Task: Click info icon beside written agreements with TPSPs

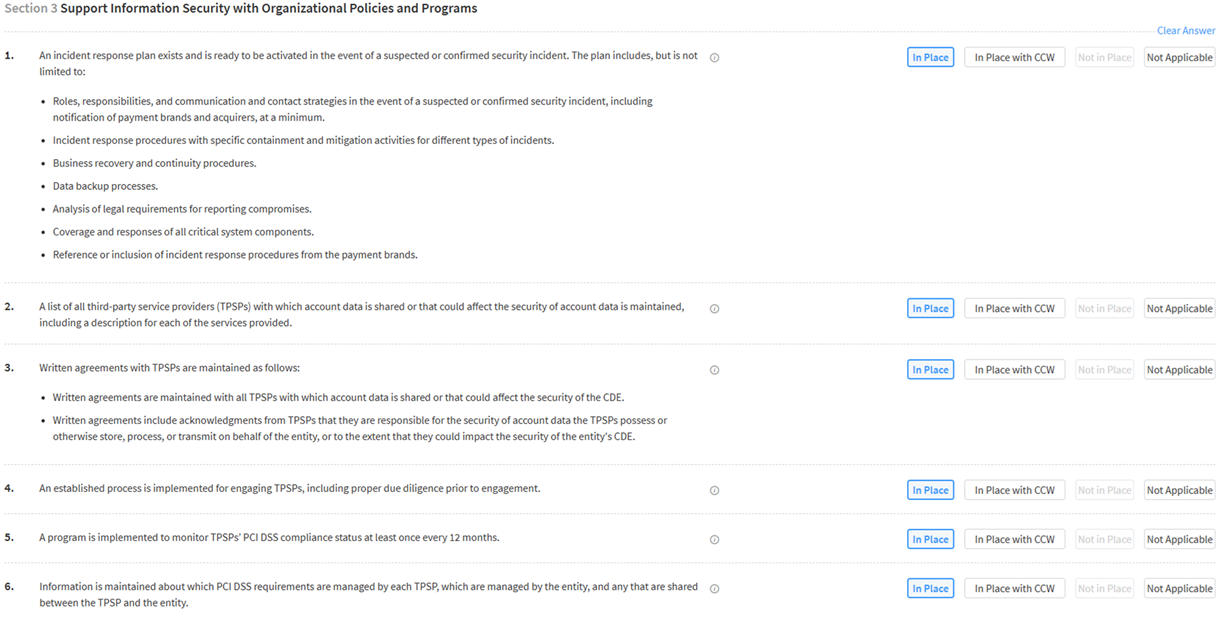Action: coord(714,370)
